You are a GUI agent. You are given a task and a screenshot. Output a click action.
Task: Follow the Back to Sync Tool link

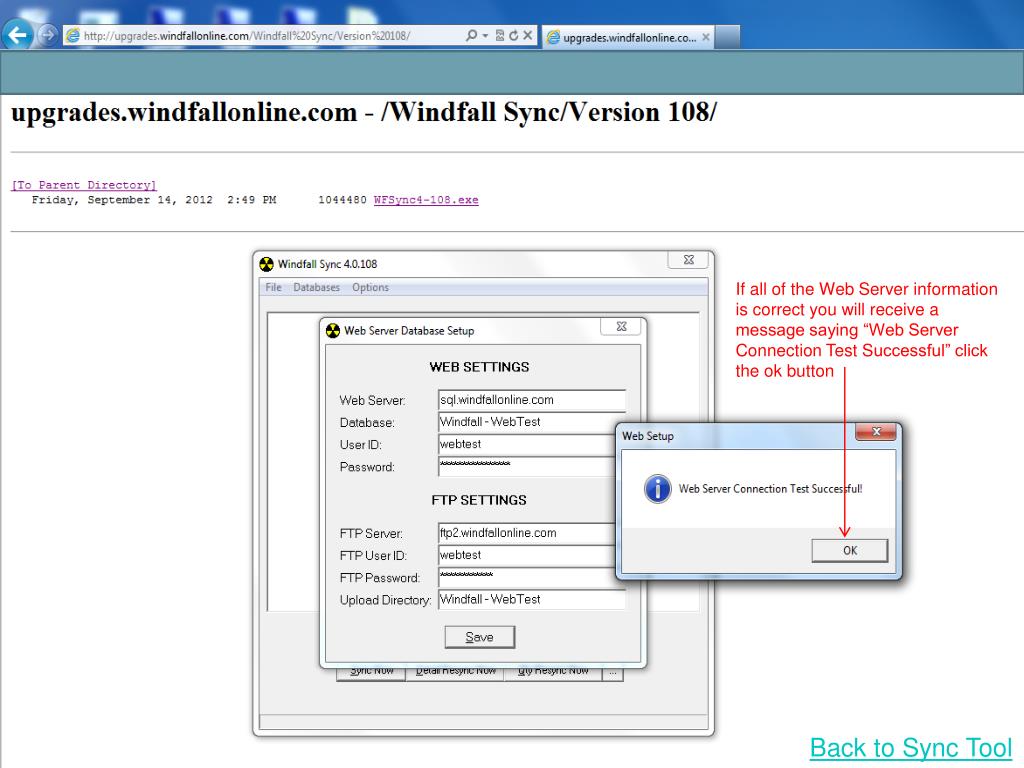tap(911, 748)
